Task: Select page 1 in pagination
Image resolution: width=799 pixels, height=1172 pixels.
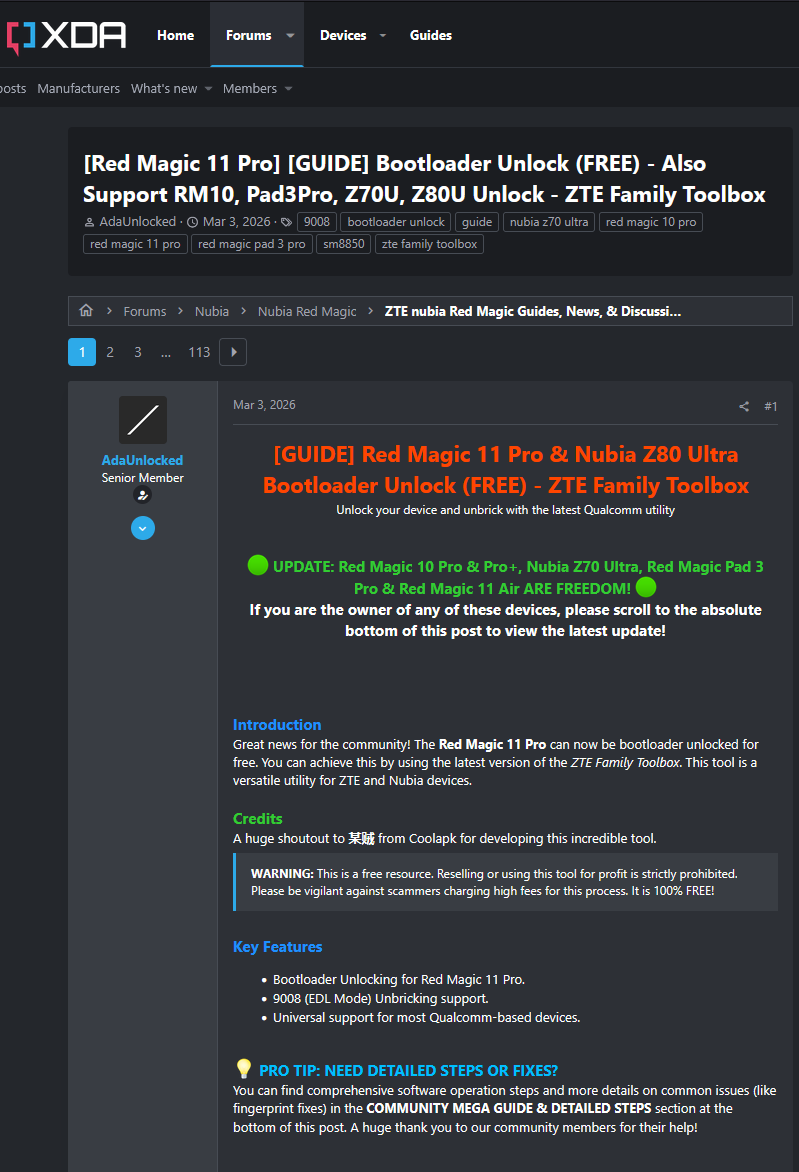Action: coord(82,352)
